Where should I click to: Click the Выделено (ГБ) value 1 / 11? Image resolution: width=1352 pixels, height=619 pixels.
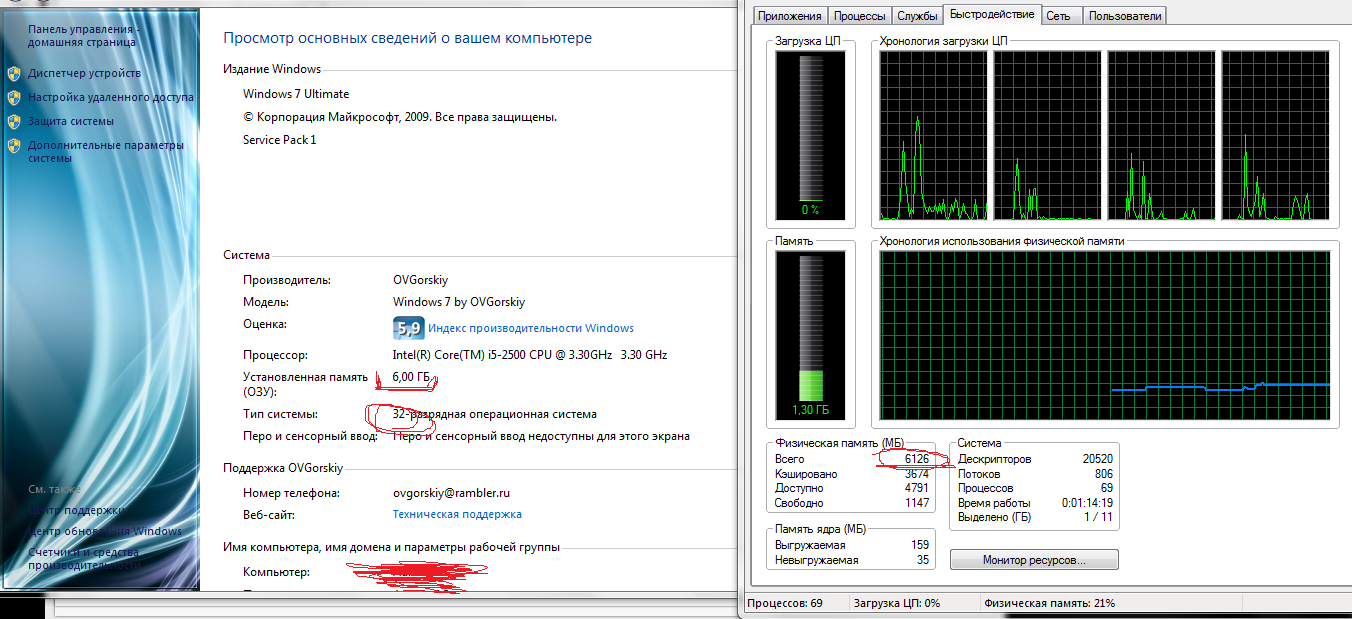click(x=1098, y=517)
